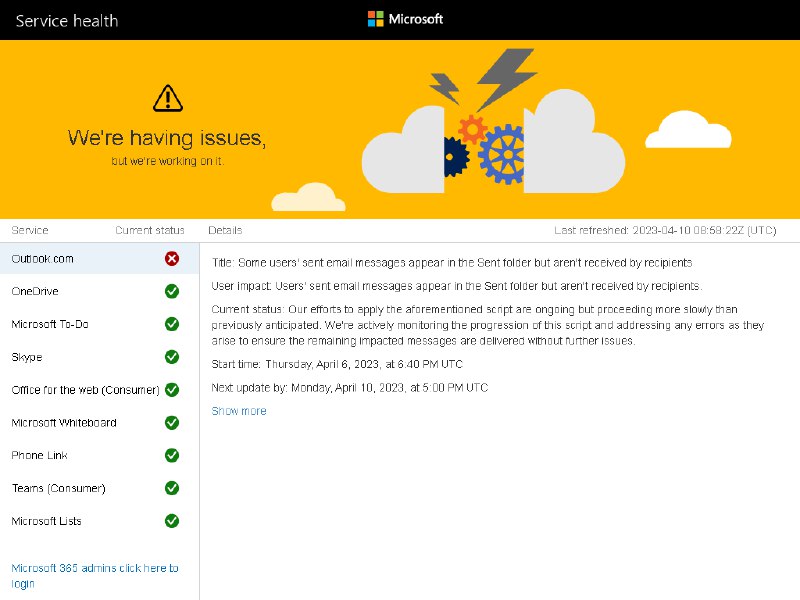
Task: Click the warning triangle icon in banner
Action: tap(168, 98)
